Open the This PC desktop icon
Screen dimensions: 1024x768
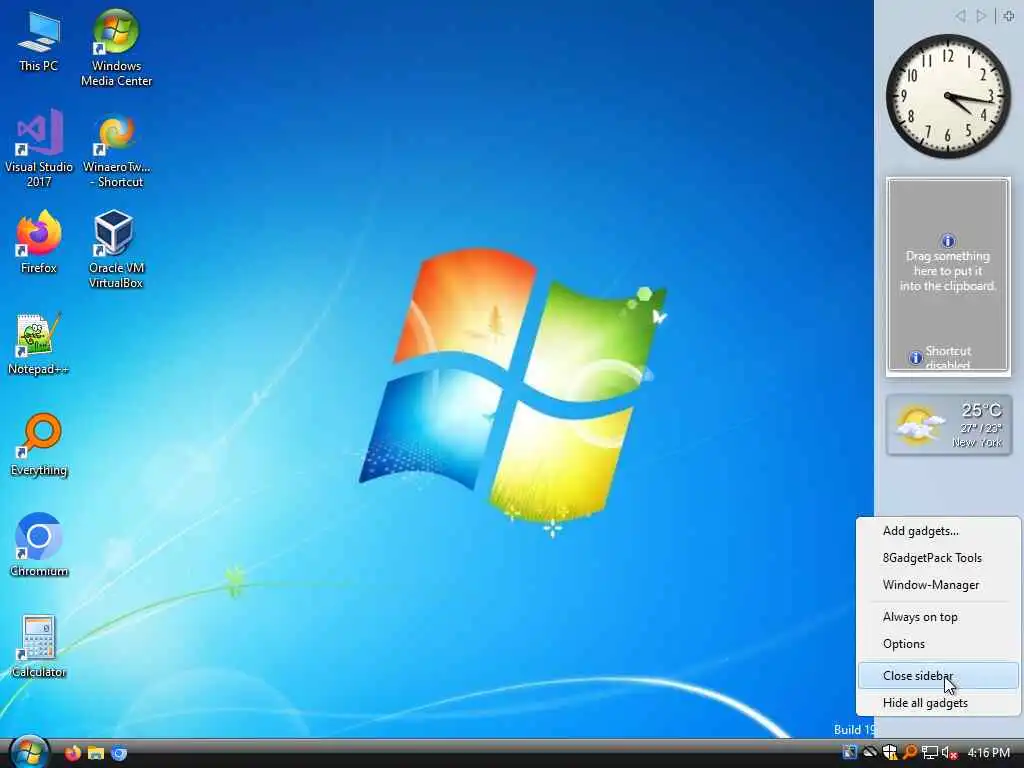pyautogui.click(x=39, y=40)
